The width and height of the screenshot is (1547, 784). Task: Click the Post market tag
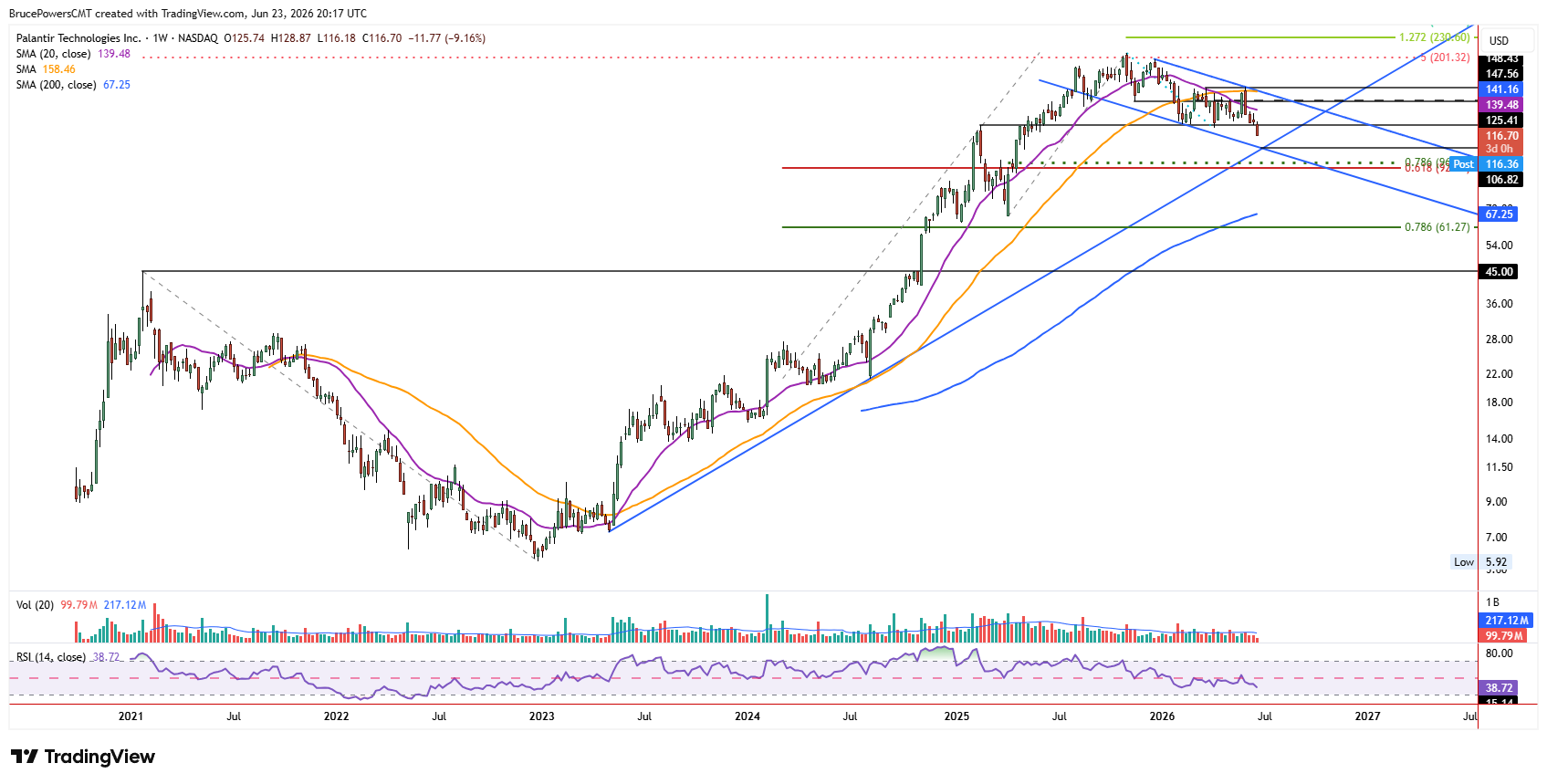[x=1463, y=164]
